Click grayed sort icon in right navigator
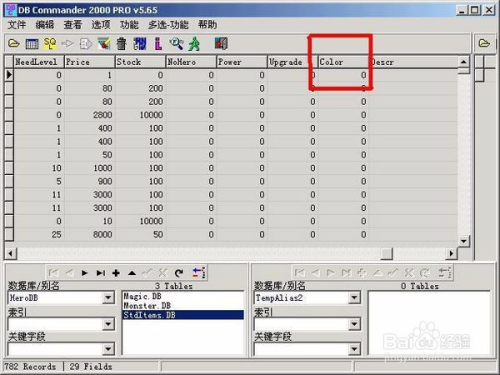This screenshot has height=375, width=500. coord(444,273)
